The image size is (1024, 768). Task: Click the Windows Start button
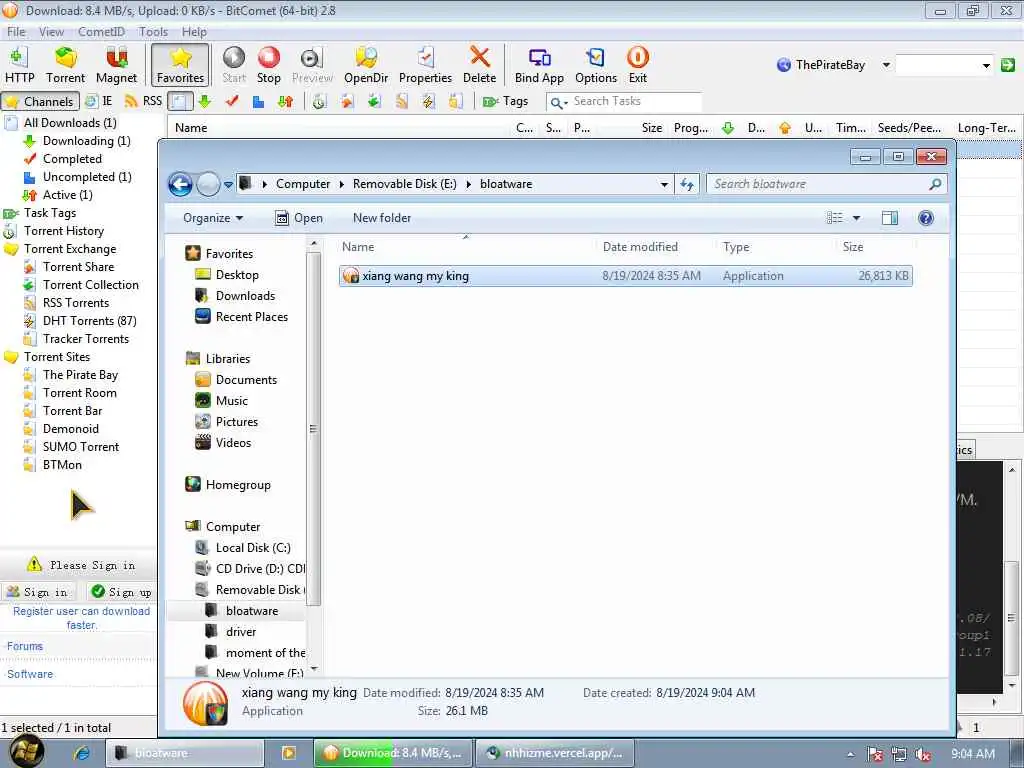click(x=26, y=753)
